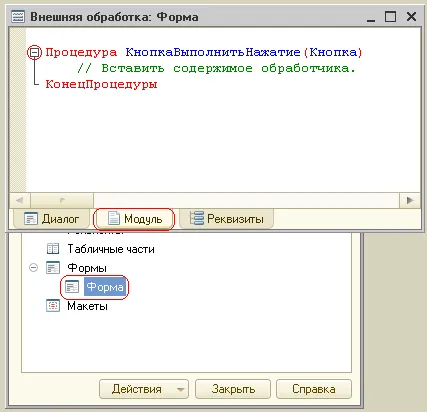Select the Макеты tree item
The image size is (427, 412).
pyautogui.click(x=87, y=306)
